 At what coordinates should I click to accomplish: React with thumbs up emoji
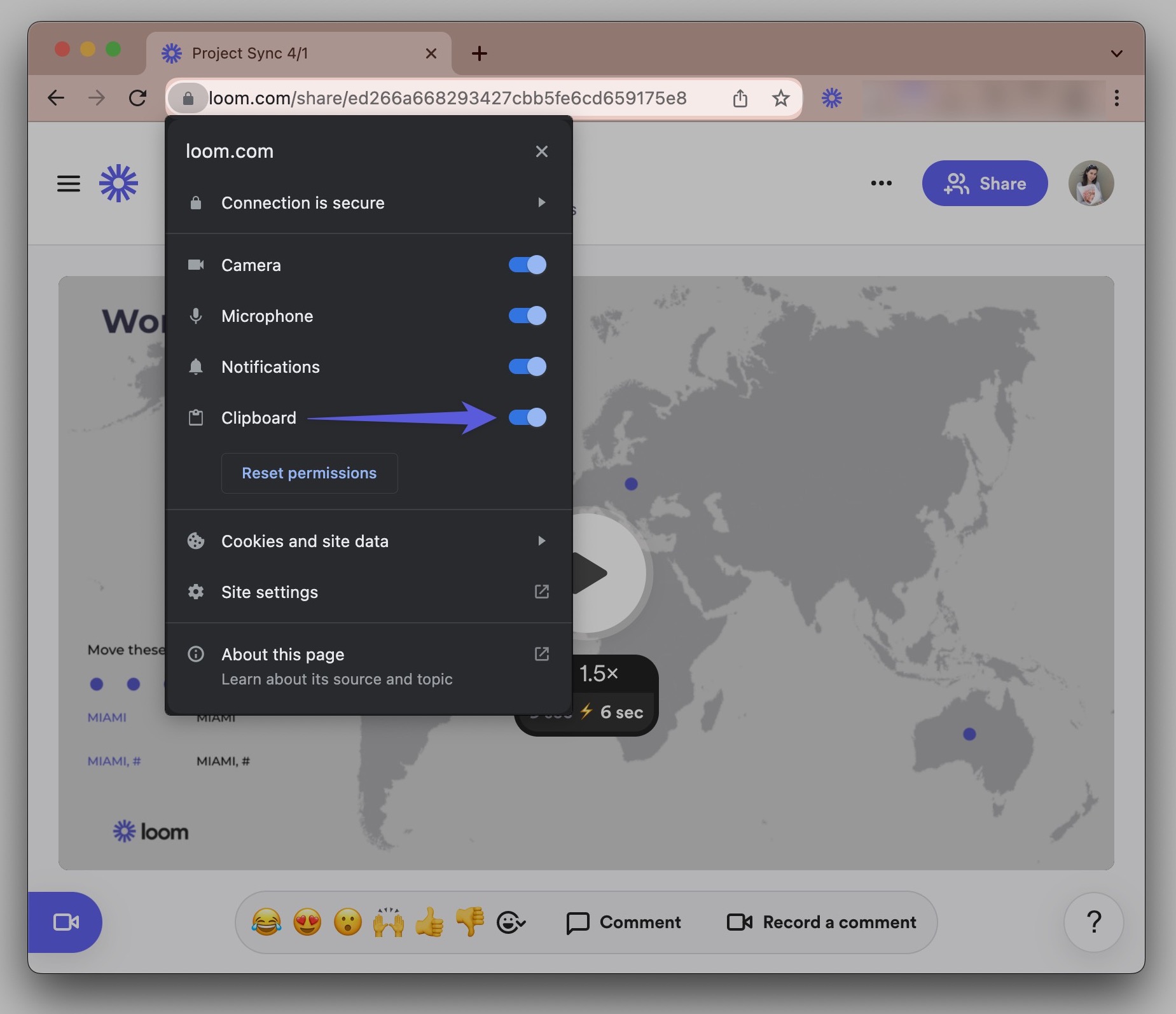tap(429, 922)
